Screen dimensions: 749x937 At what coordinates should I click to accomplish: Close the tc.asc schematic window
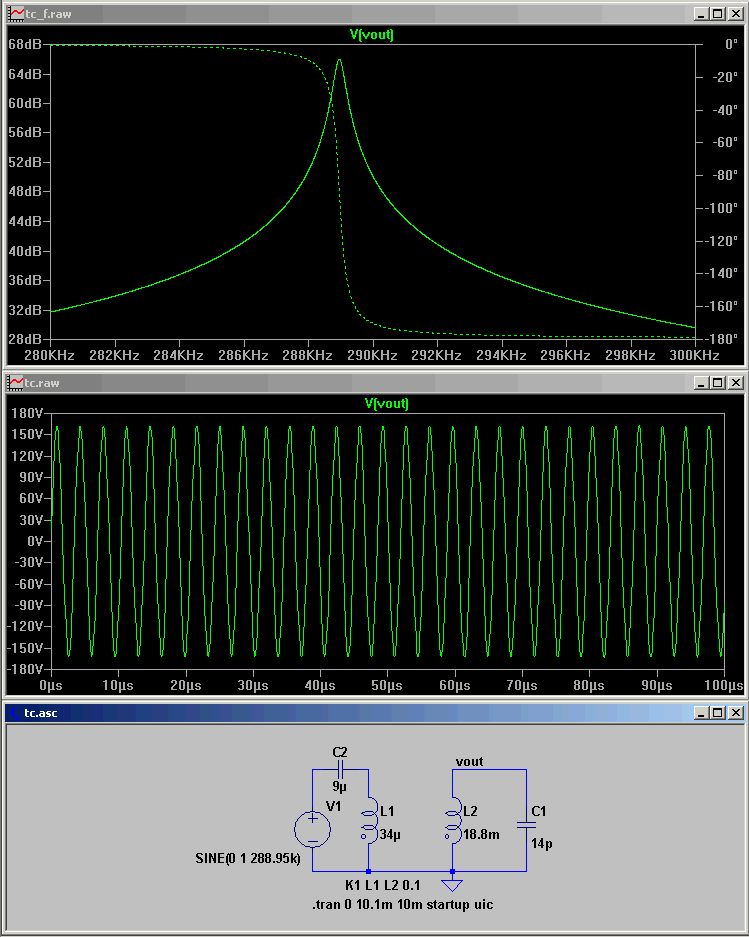click(736, 713)
